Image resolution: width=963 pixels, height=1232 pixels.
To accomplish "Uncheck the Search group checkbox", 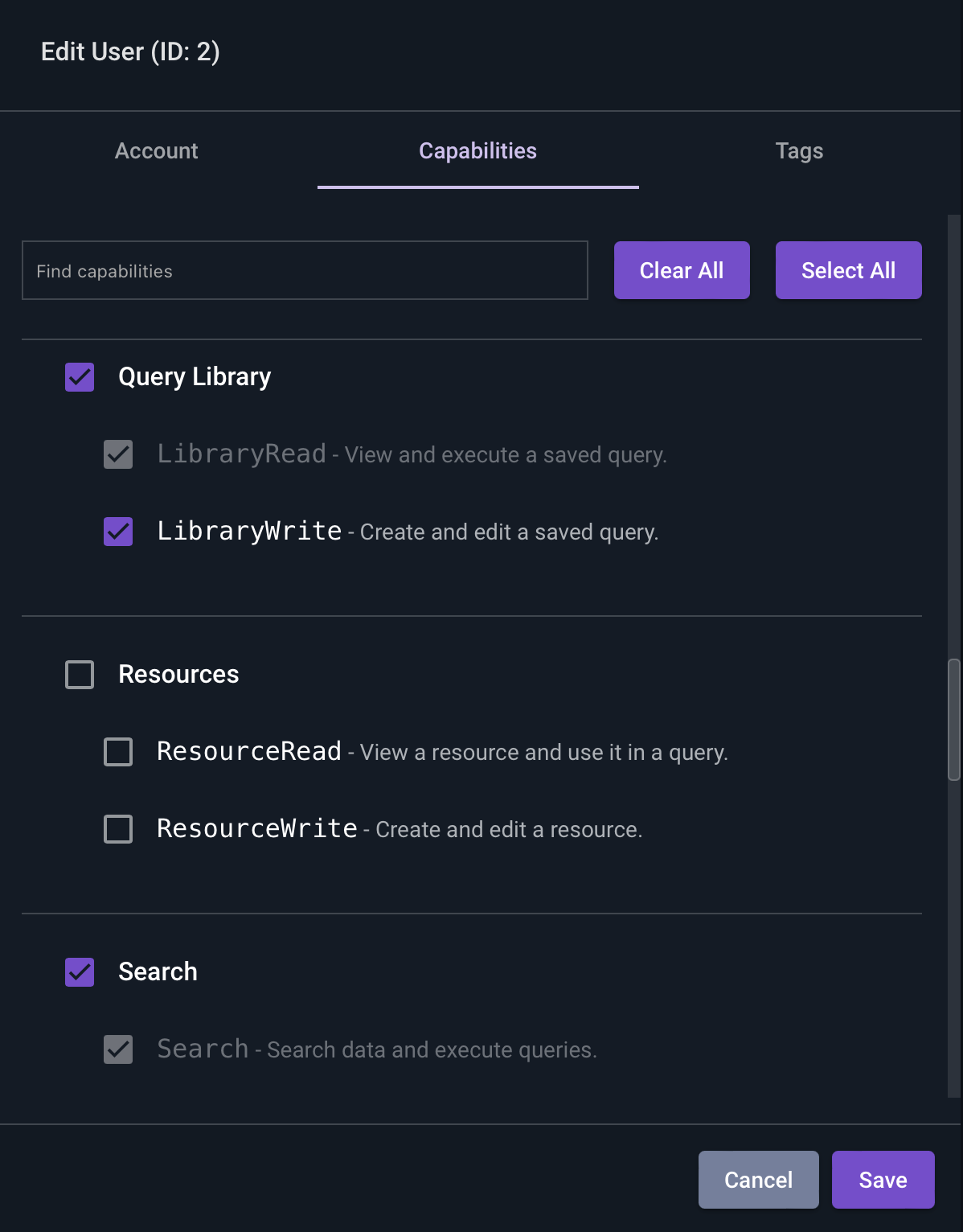I will [80, 972].
